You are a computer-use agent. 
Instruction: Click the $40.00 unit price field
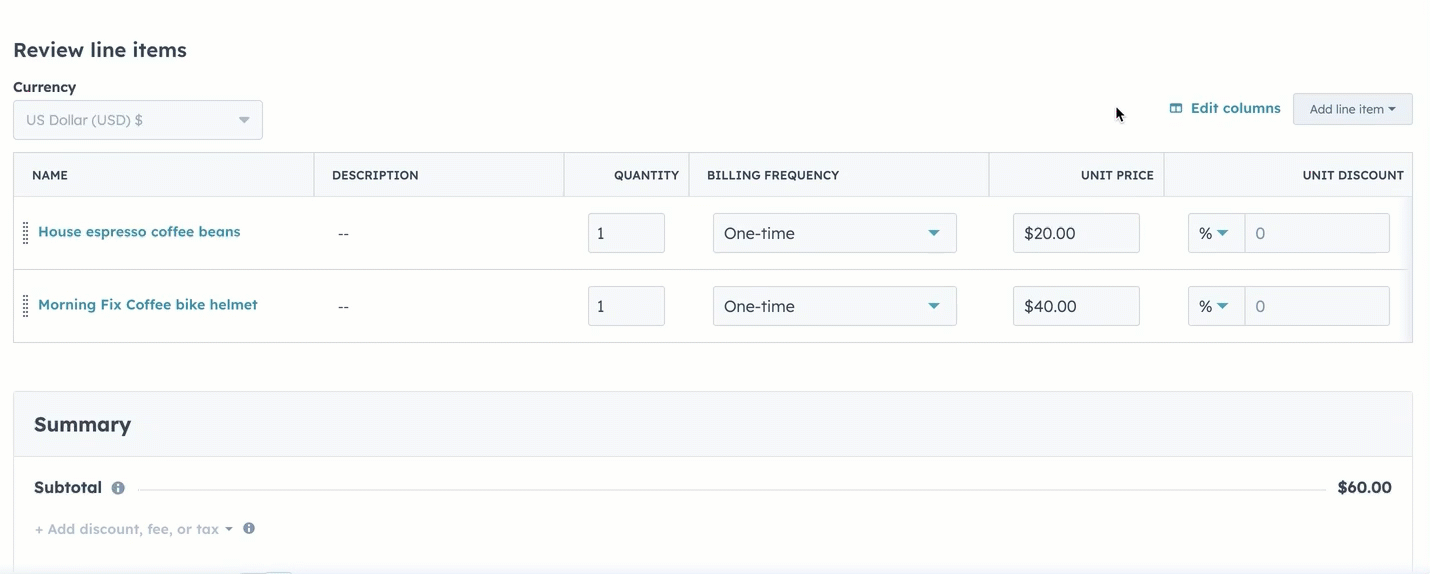(x=1075, y=306)
